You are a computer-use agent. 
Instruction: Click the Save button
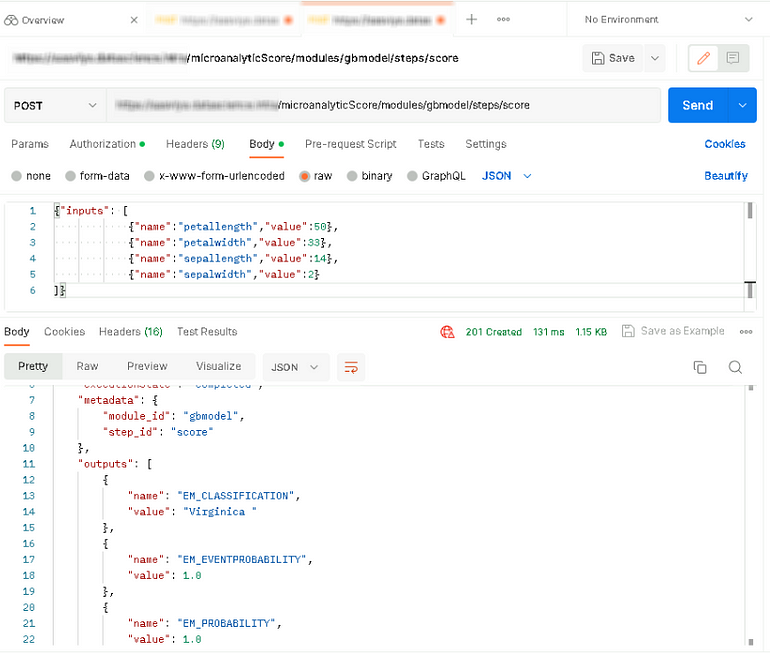point(613,58)
